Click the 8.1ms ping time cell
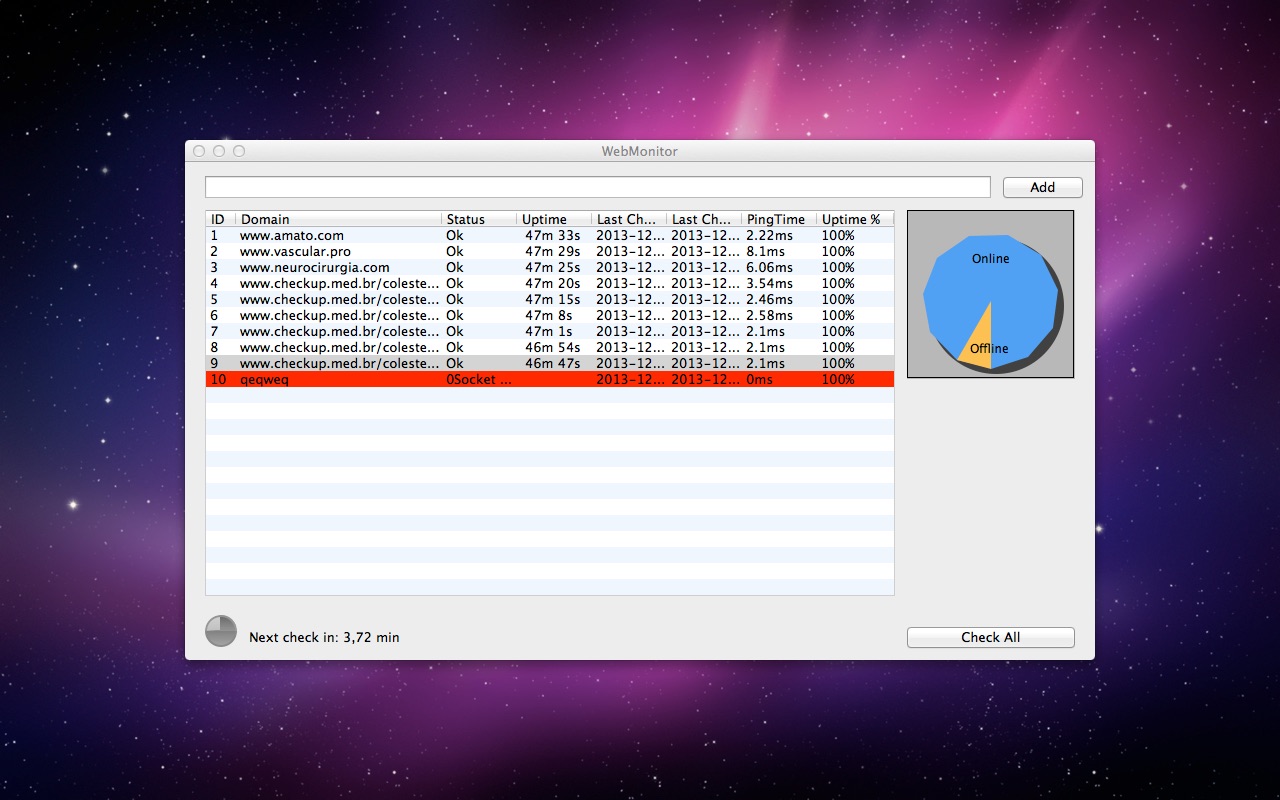Screen dimensions: 1280x800 (765, 251)
